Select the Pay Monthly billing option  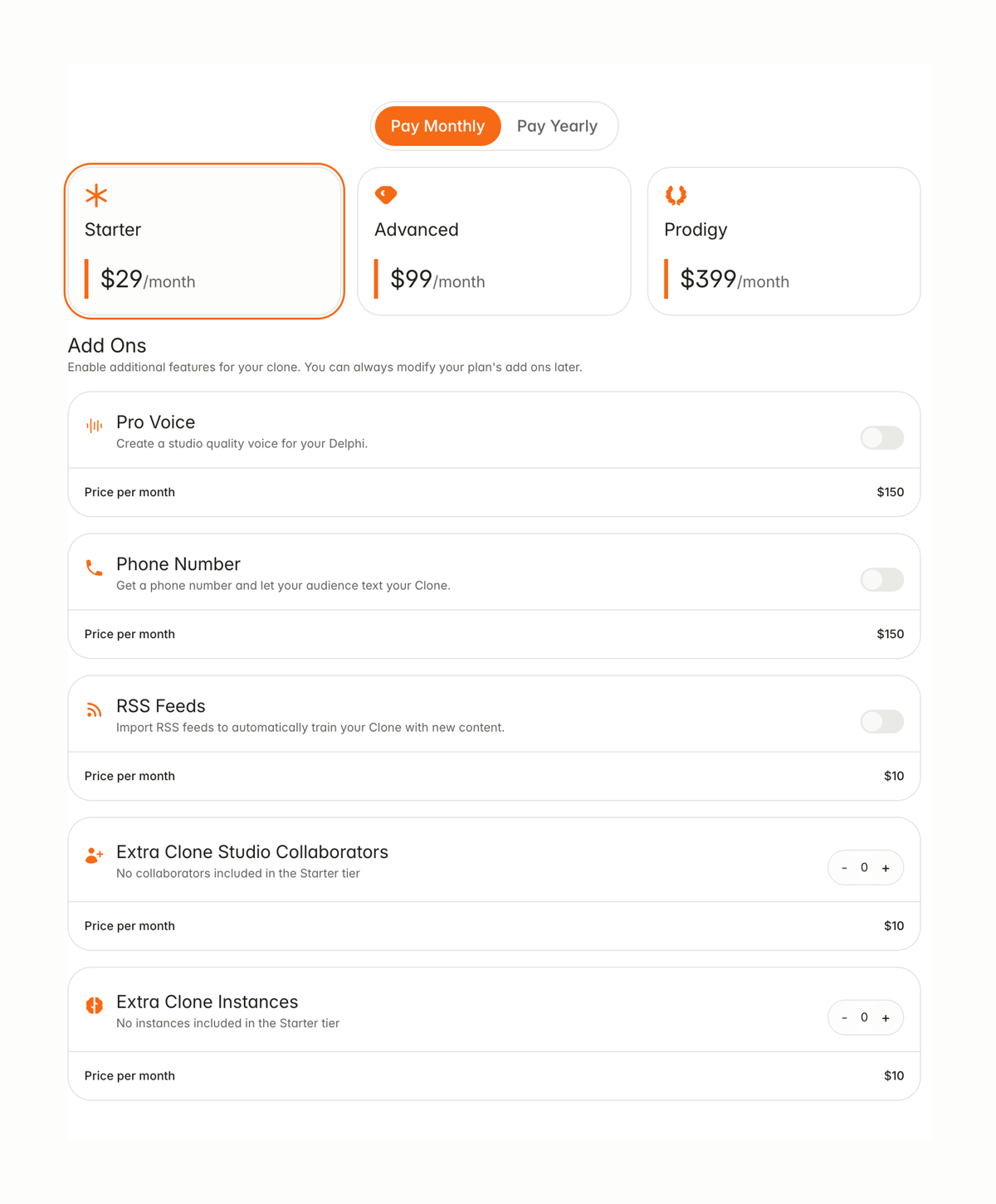click(x=437, y=125)
